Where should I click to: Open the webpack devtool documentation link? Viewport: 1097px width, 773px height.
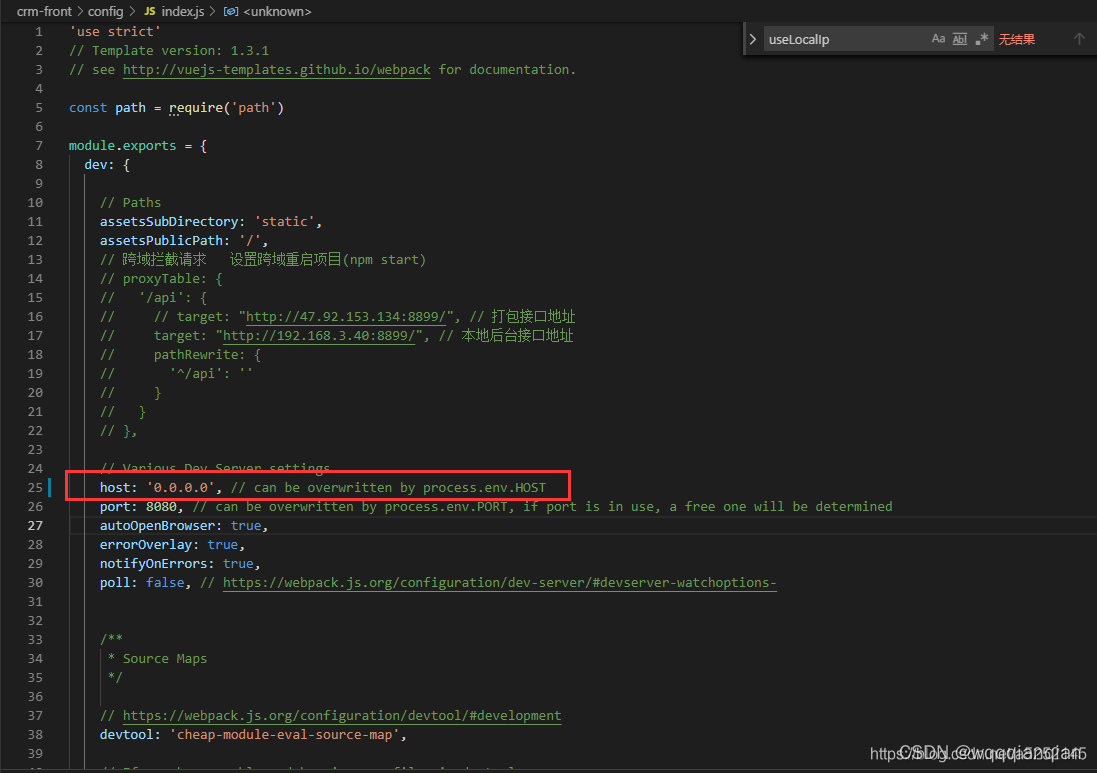pos(343,715)
